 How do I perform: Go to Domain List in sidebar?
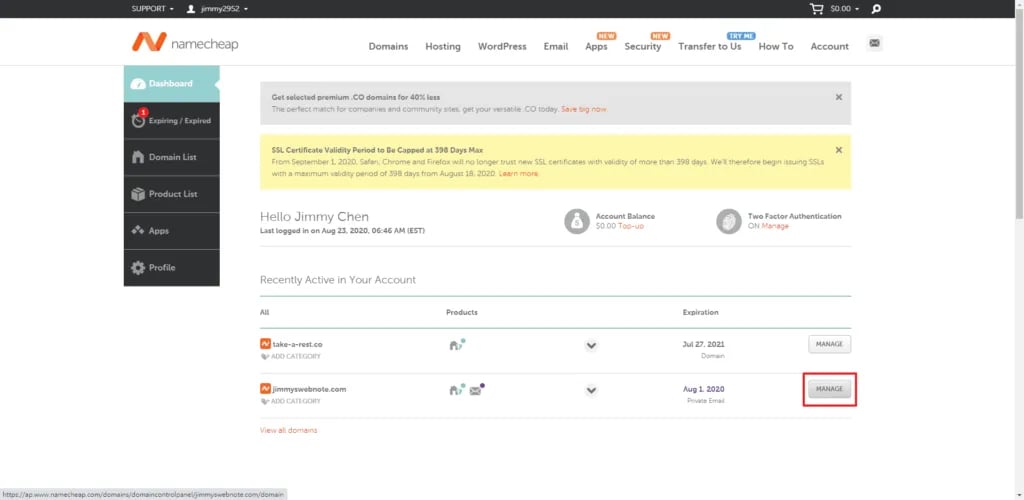[x=172, y=157]
